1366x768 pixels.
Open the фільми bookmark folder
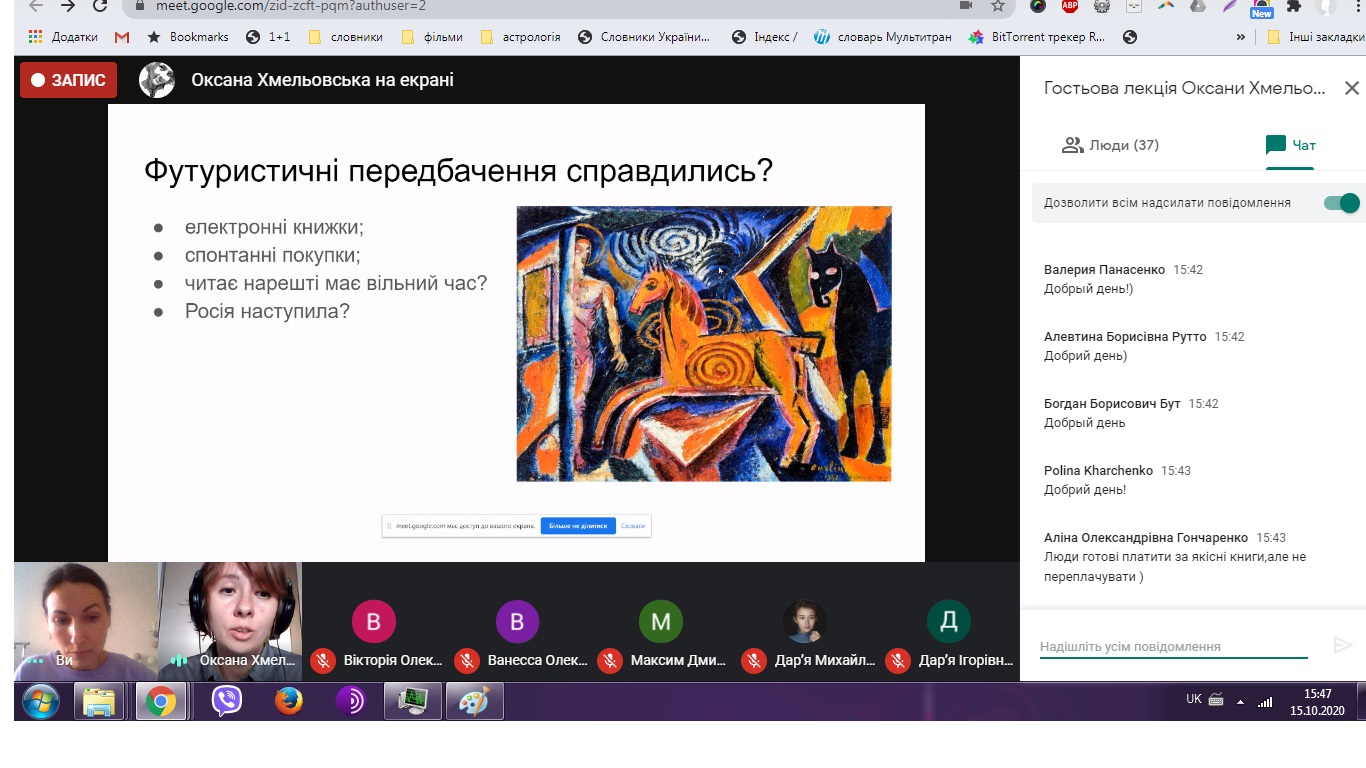[x=432, y=37]
